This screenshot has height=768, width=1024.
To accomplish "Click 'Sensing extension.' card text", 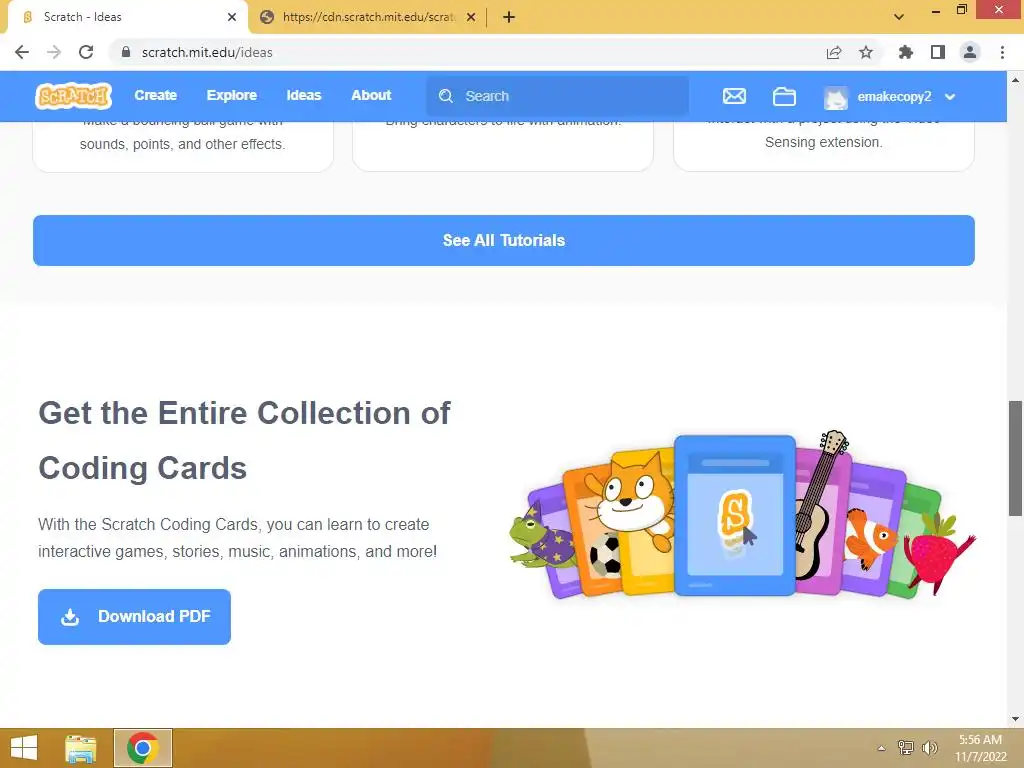I will coord(824,142).
